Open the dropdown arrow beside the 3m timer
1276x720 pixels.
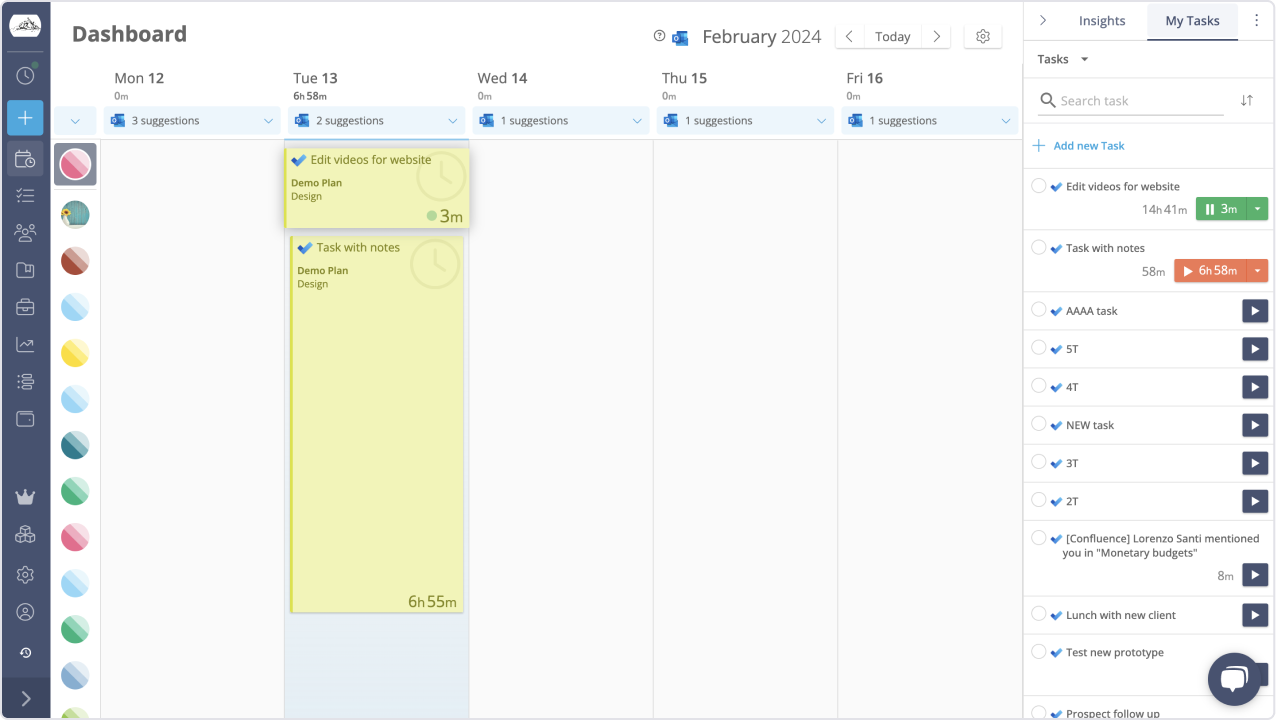coord(1257,209)
